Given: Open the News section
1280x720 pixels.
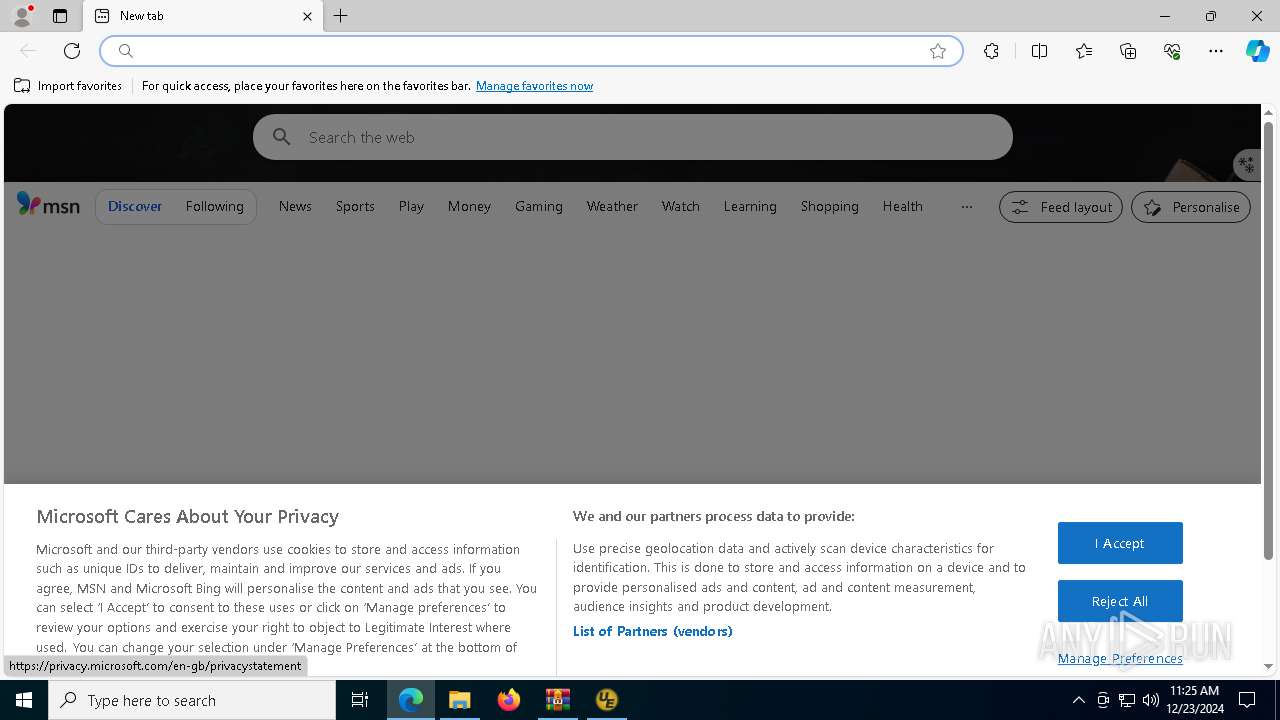Looking at the screenshot, I should (295, 206).
